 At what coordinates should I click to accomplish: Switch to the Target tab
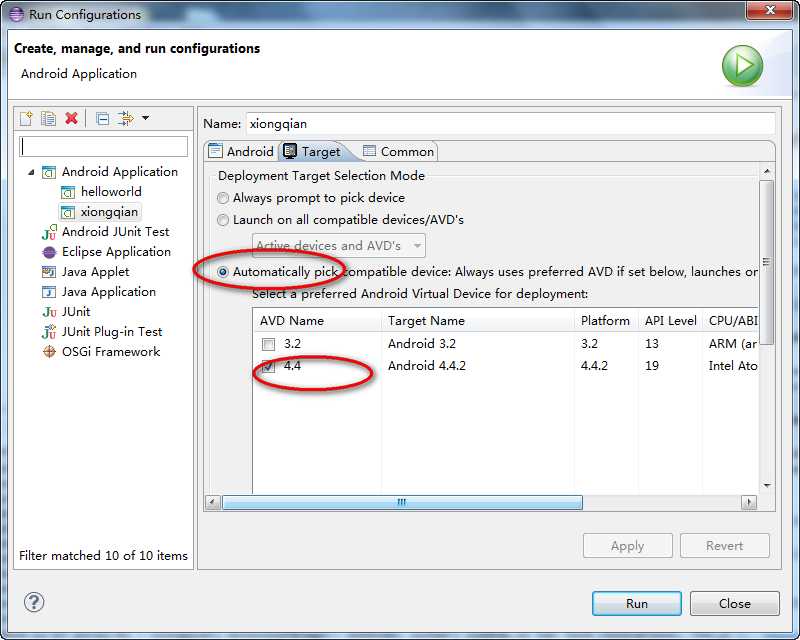click(312, 152)
